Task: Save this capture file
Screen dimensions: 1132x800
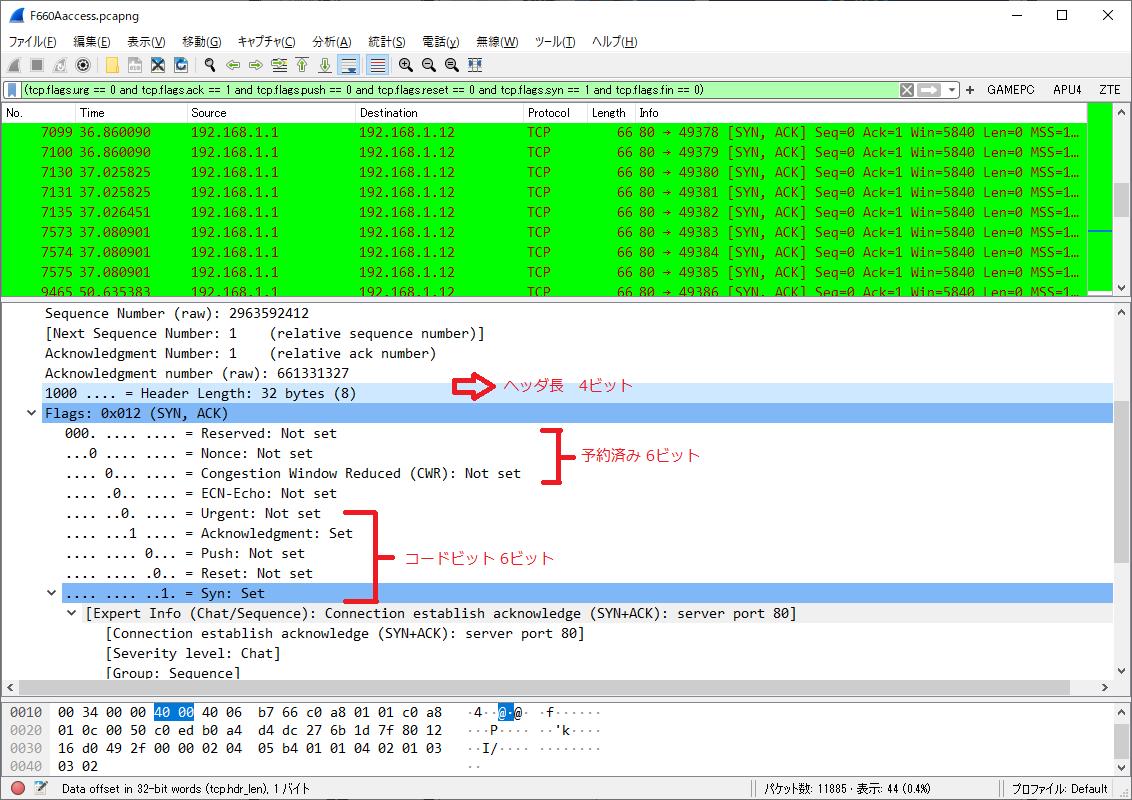Action: point(135,65)
